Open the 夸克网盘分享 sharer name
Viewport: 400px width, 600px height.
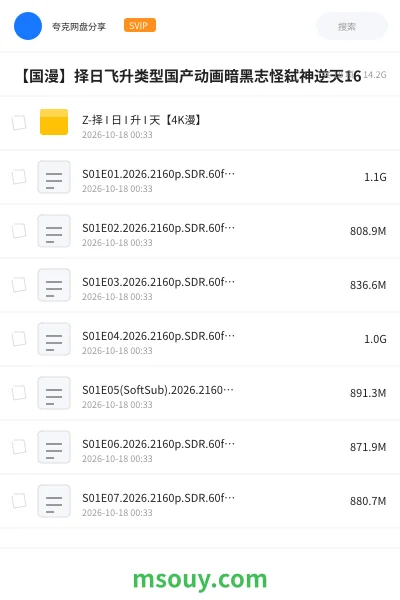point(79,26)
